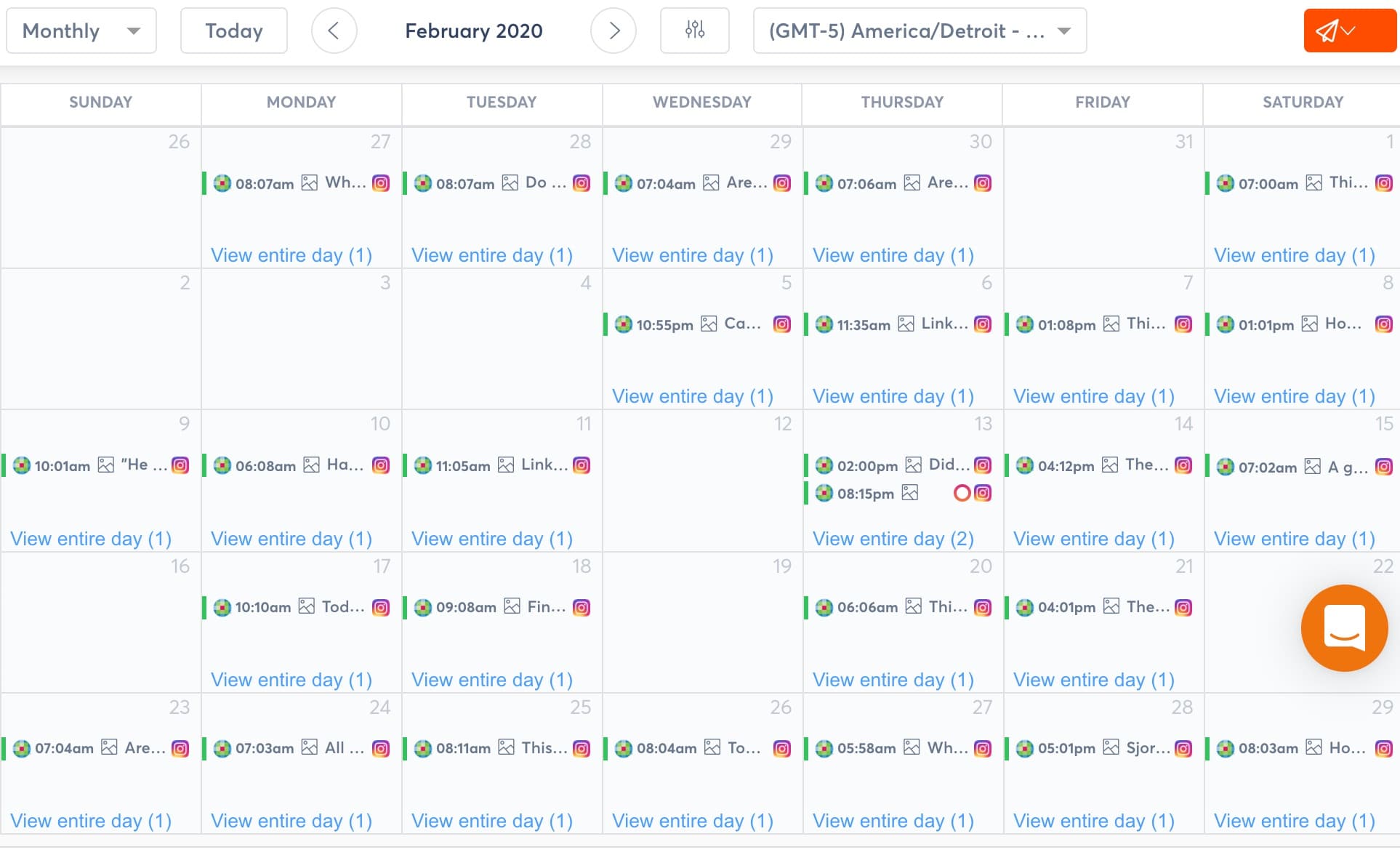The width and height of the screenshot is (1400, 855).
Task: Click Instagram icon on 07:03am post
Action: click(x=381, y=748)
